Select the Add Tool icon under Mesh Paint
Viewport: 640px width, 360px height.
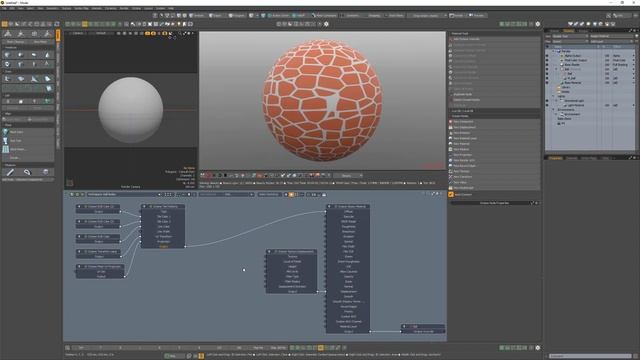(x=6, y=140)
